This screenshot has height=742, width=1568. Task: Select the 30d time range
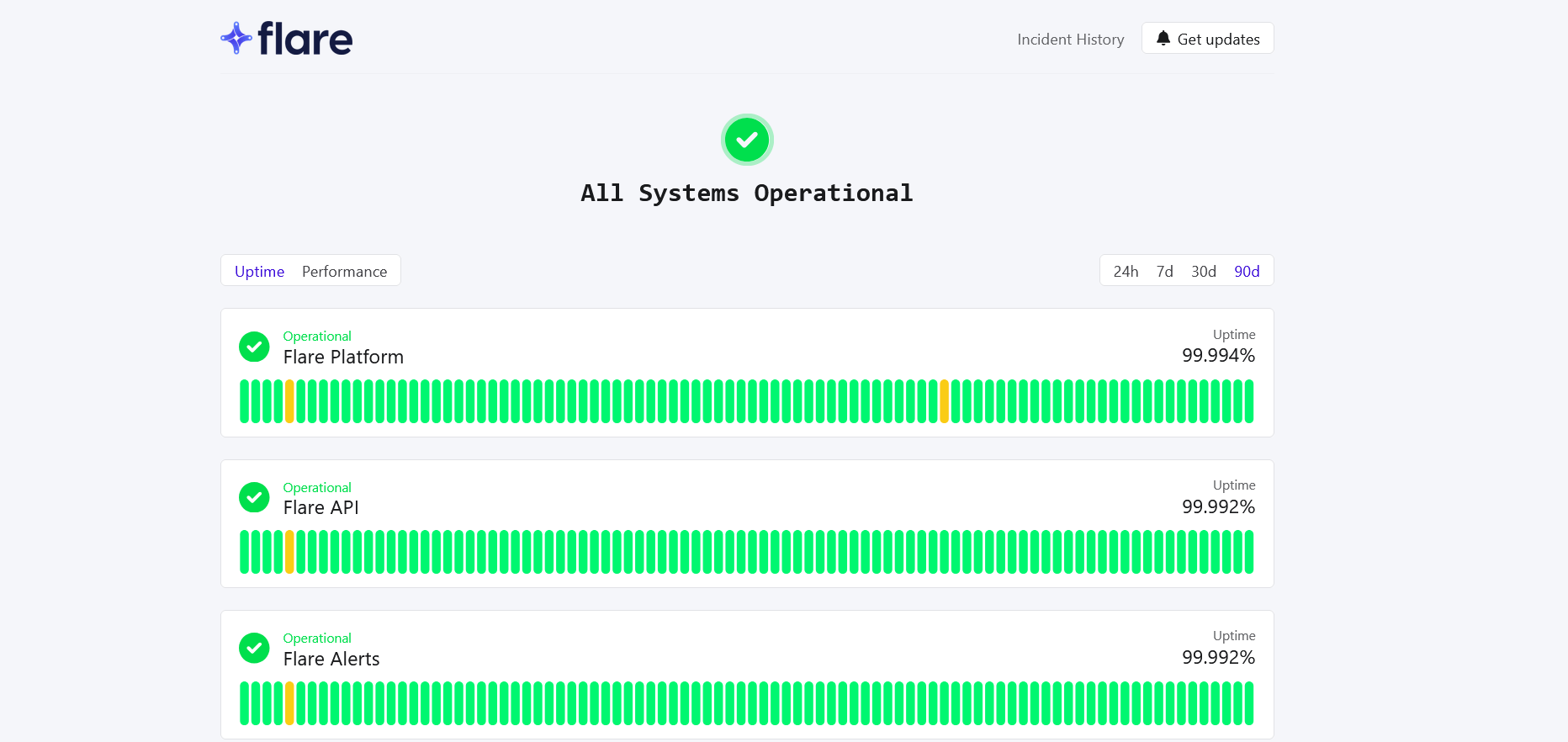[x=1204, y=272]
